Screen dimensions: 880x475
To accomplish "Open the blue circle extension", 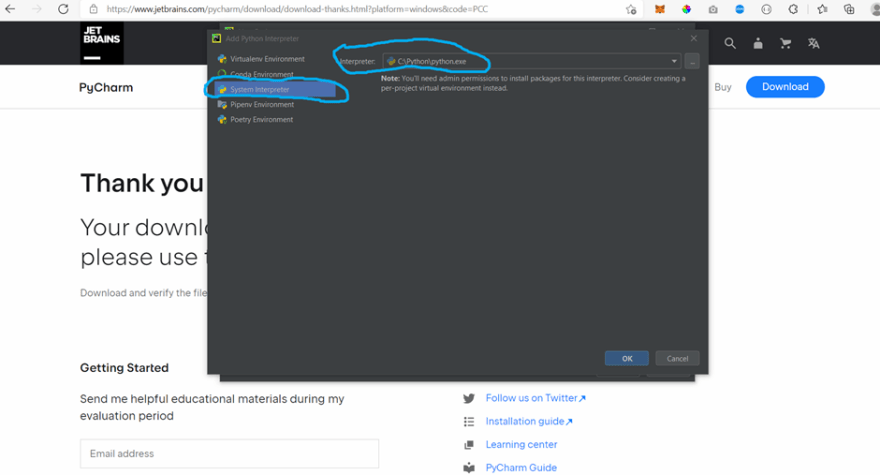I will click(740, 10).
